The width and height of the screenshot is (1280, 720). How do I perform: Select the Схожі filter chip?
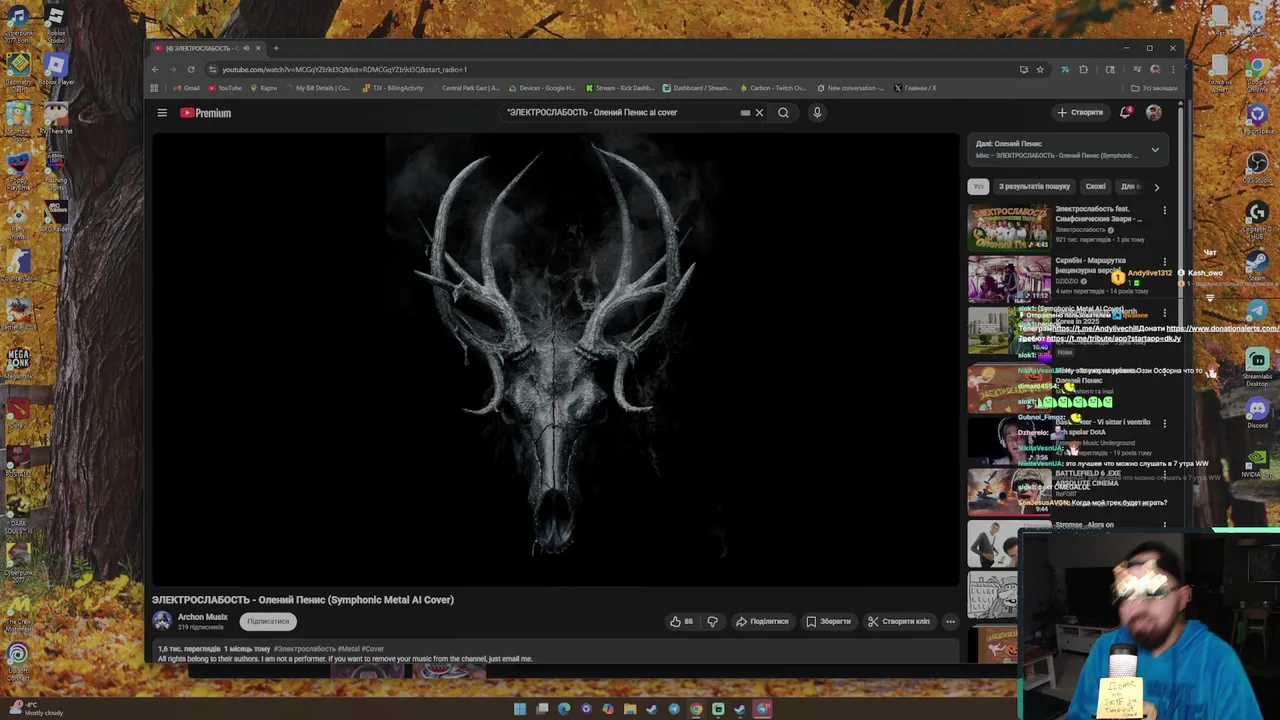(x=1096, y=186)
